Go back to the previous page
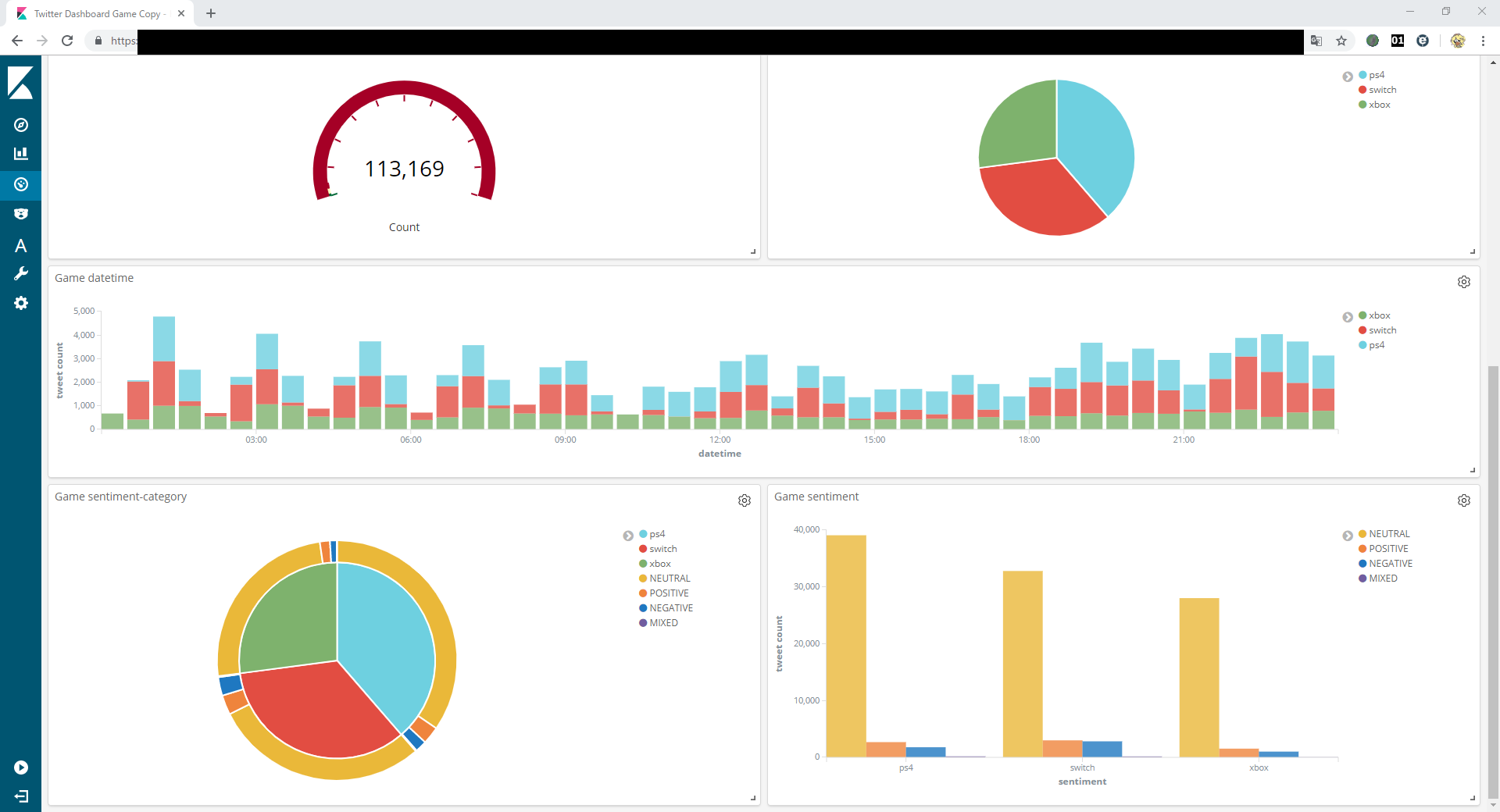Viewport: 1500px width, 812px height. (17, 41)
